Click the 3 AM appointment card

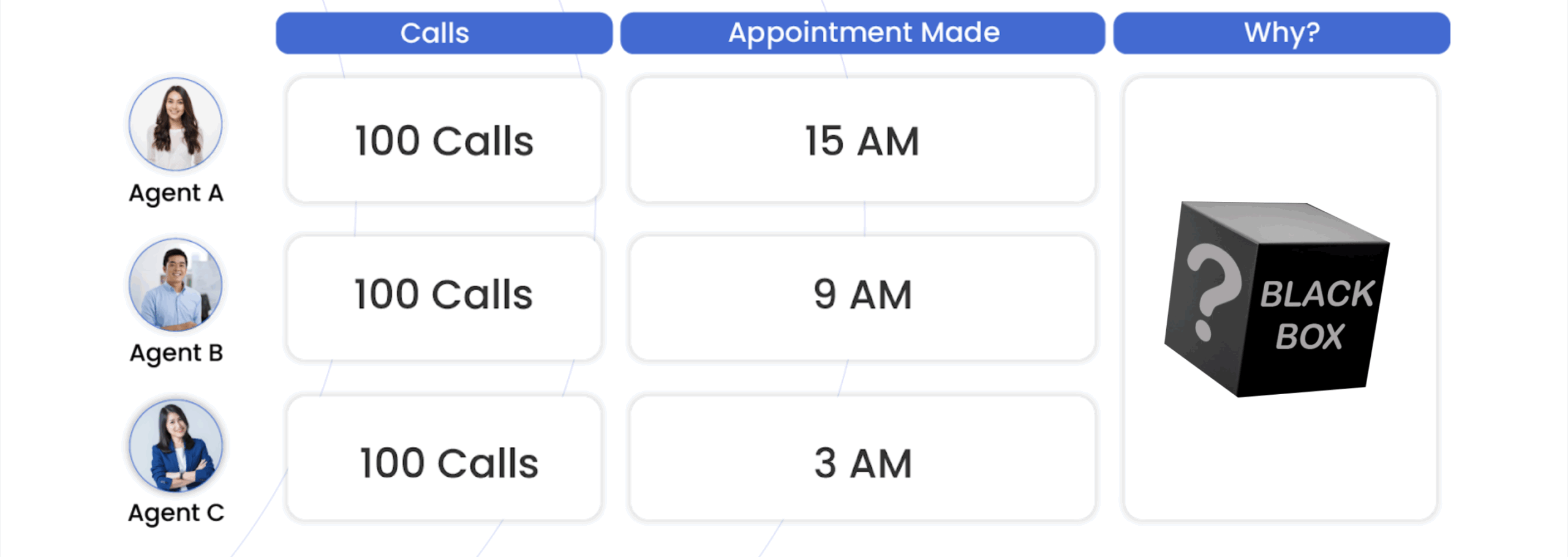click(x=862, y=458)
